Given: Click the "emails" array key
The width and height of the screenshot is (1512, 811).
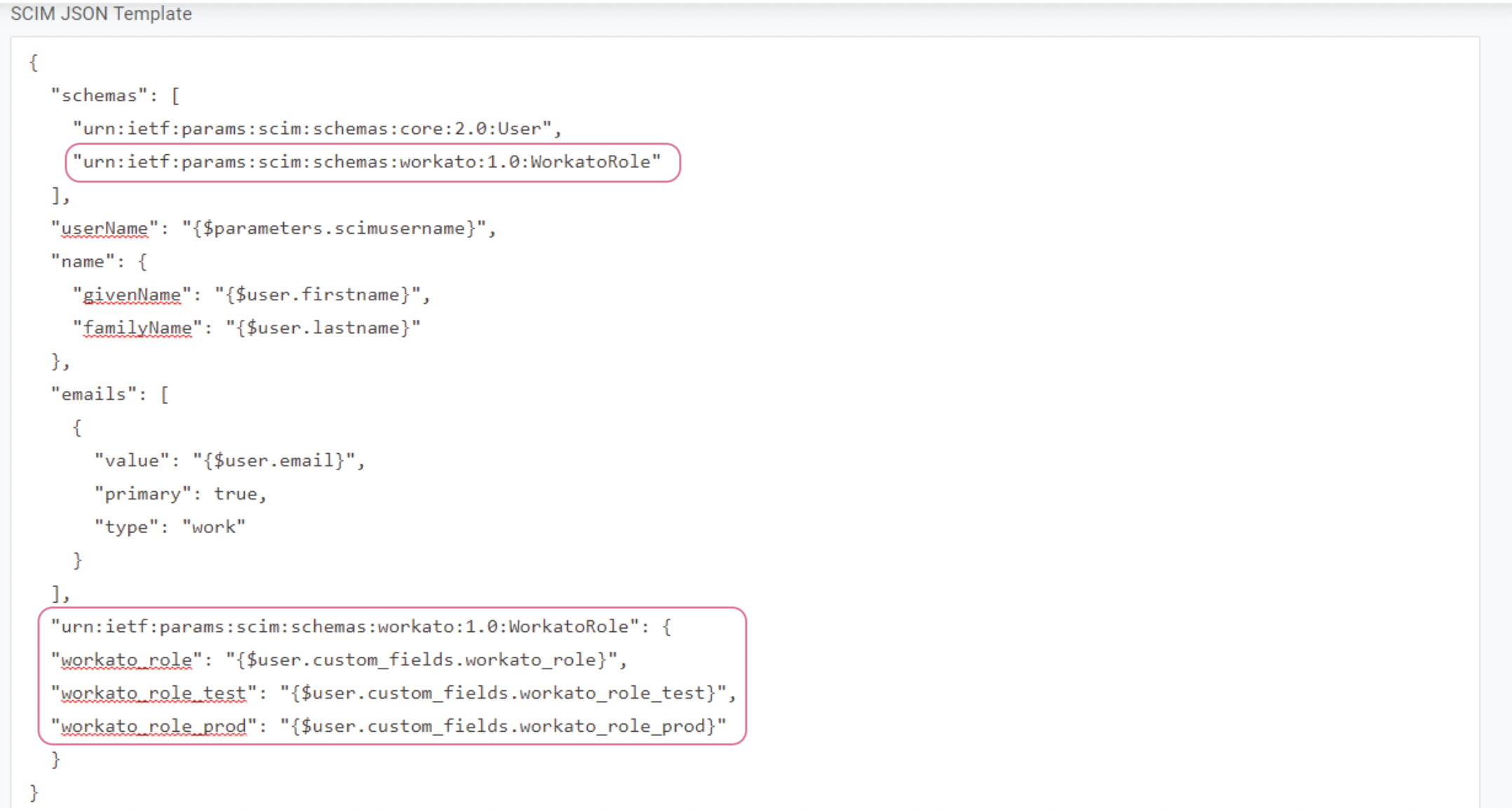Looking at the screenshot, I should [x=94, y=394].
